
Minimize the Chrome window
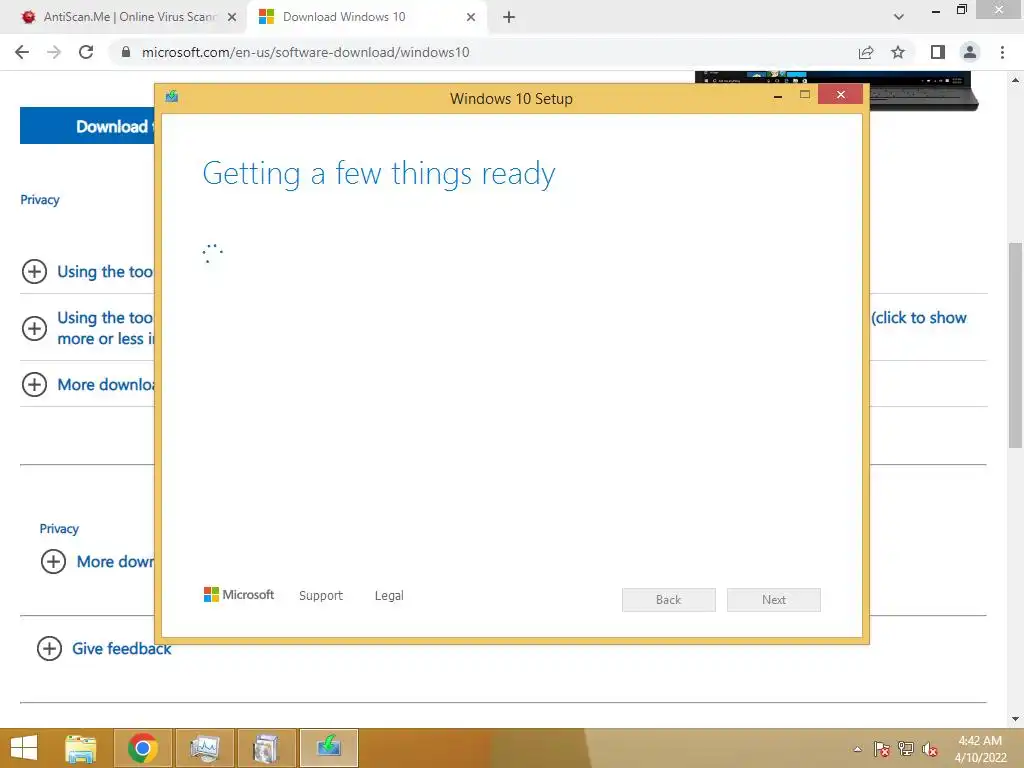pos(936,11)
